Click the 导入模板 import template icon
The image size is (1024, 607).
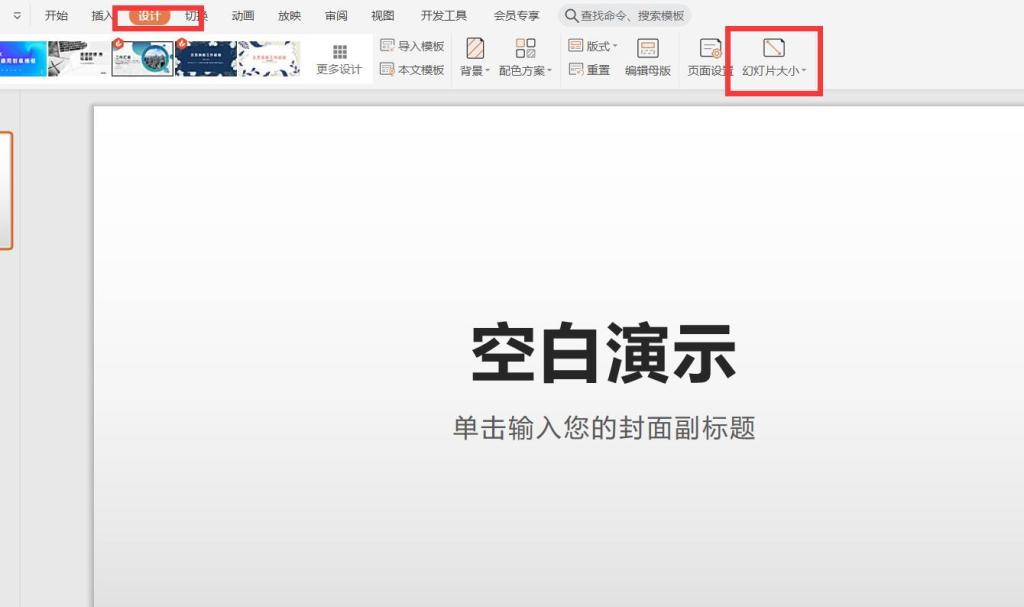click(388, 46)
